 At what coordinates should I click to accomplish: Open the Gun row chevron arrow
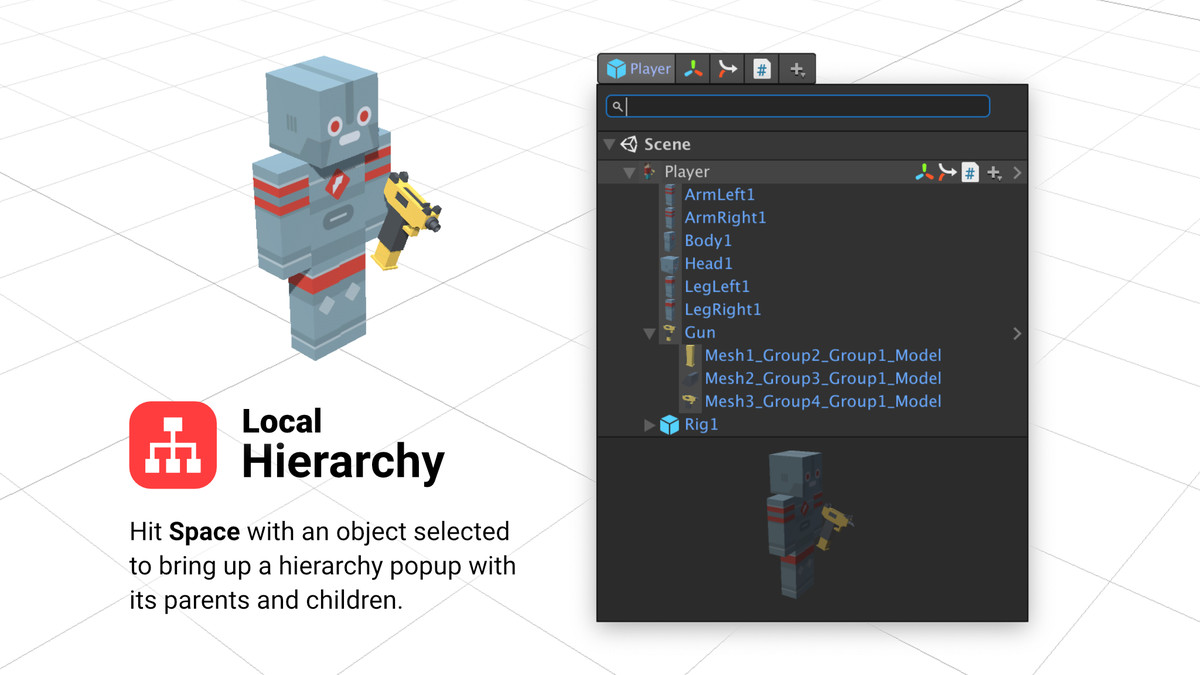point(1017,333)
